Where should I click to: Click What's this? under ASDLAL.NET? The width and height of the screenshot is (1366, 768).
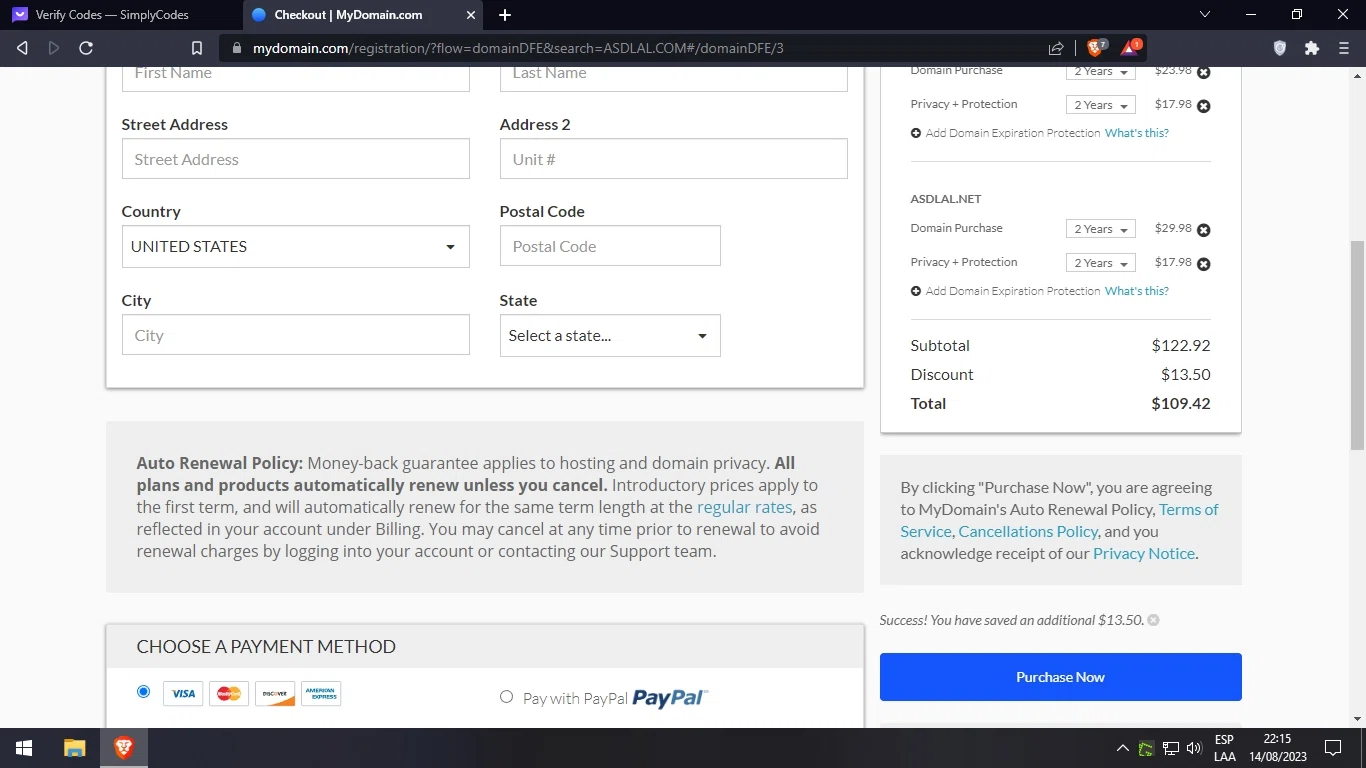click(1137, 291)
